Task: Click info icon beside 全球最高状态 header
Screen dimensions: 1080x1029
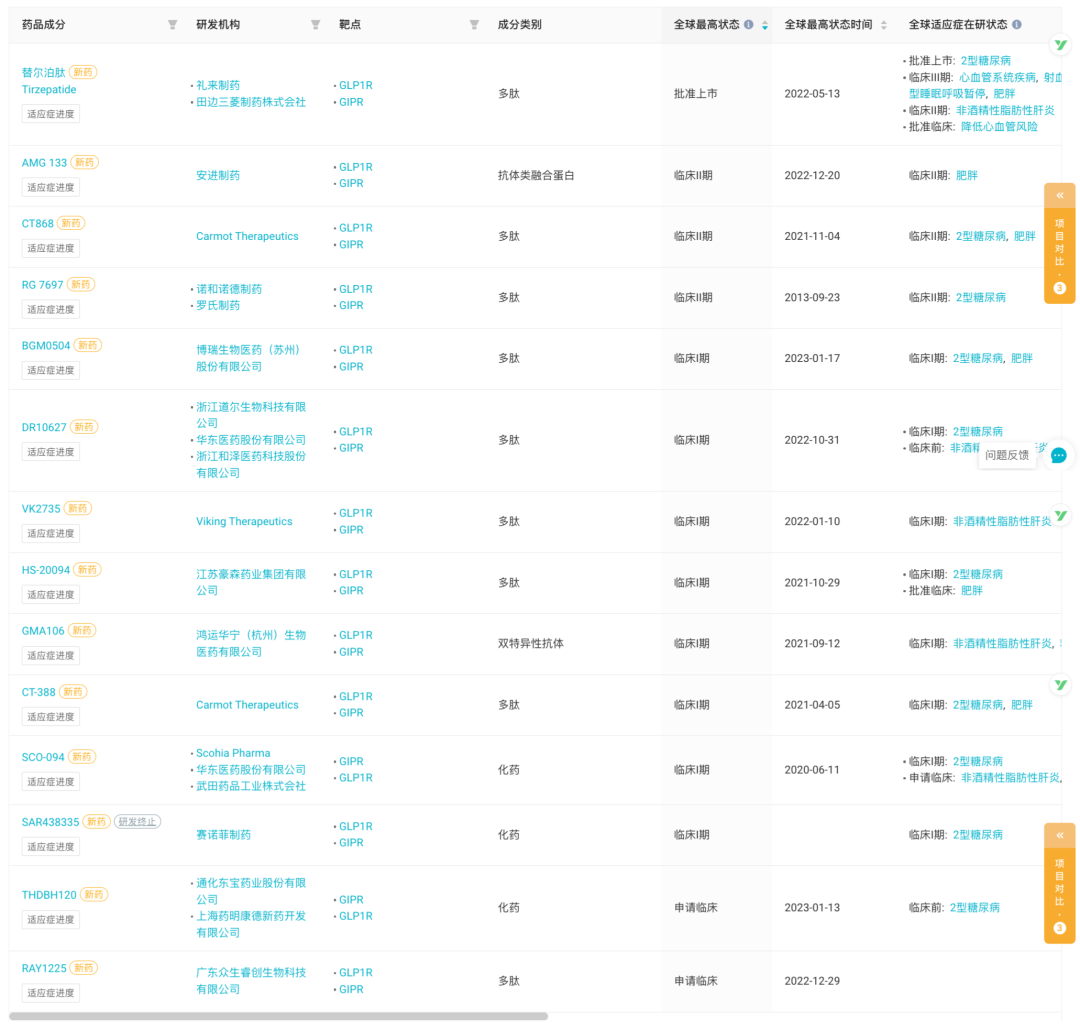Action: click(749, 25)
